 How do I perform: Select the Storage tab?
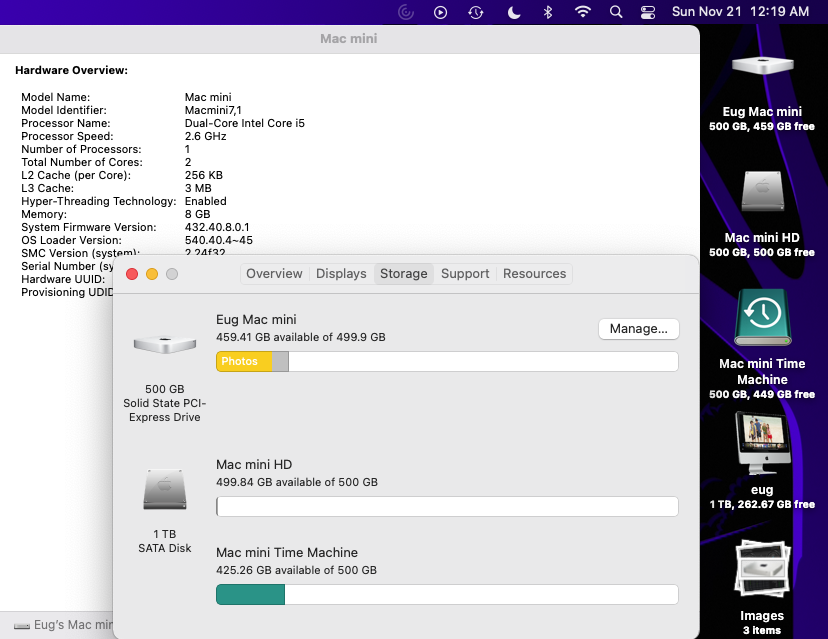pyautogui.click(x=403, y=274)
